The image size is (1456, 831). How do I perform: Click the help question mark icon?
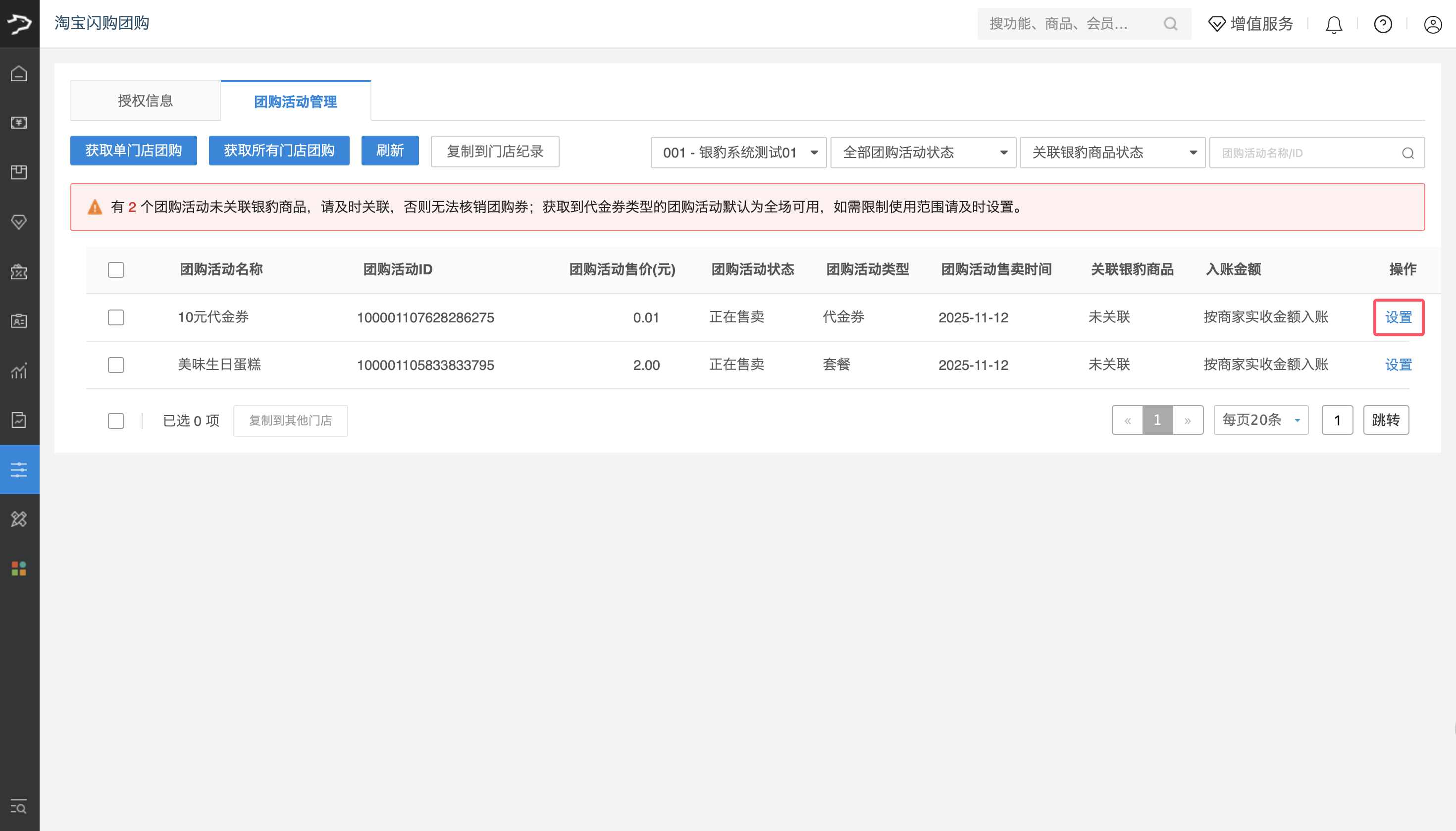(1382, 24)
